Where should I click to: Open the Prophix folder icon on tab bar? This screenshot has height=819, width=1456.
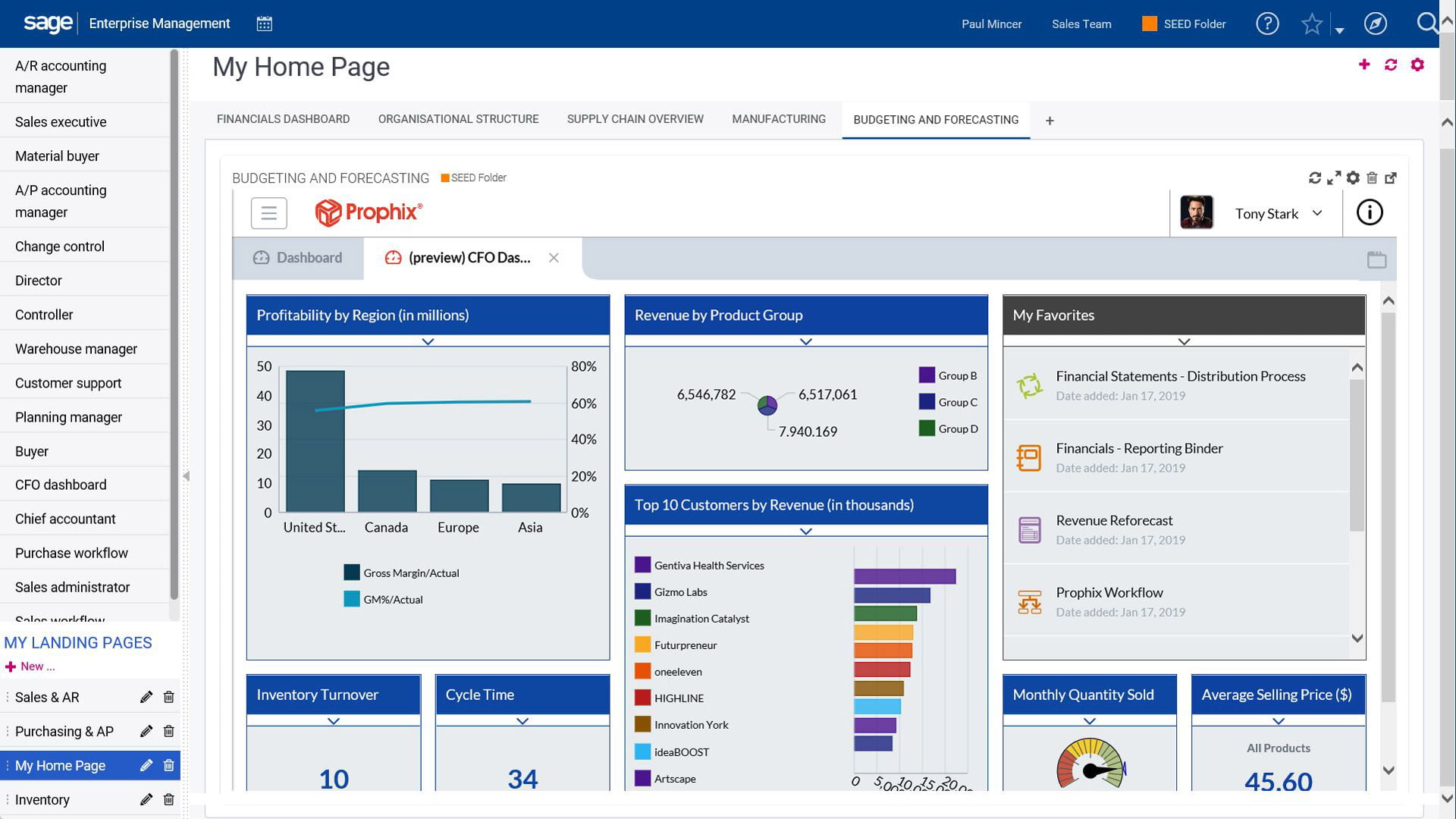point(1377,260)
